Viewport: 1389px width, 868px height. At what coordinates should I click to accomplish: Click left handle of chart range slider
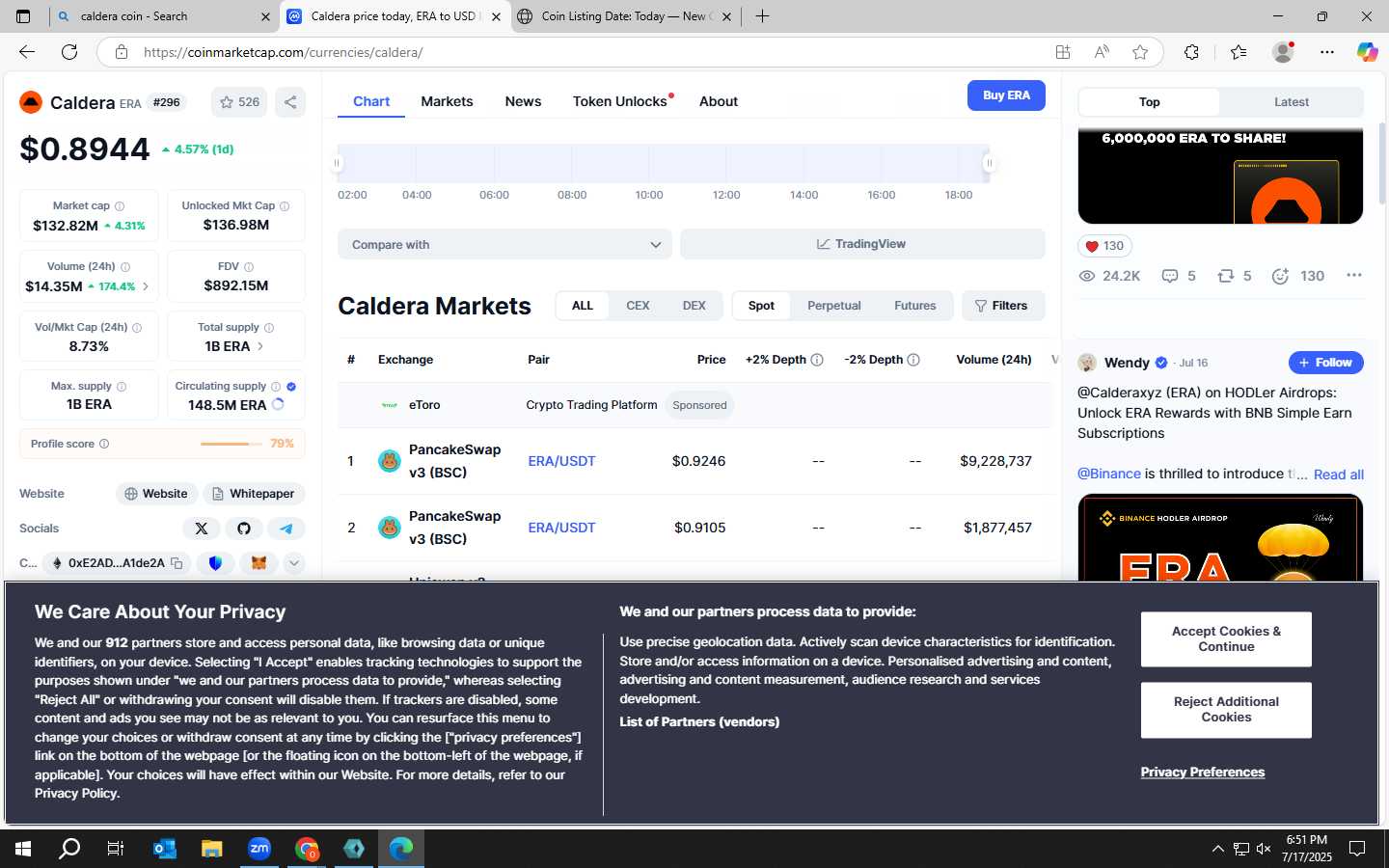point(338,164)
